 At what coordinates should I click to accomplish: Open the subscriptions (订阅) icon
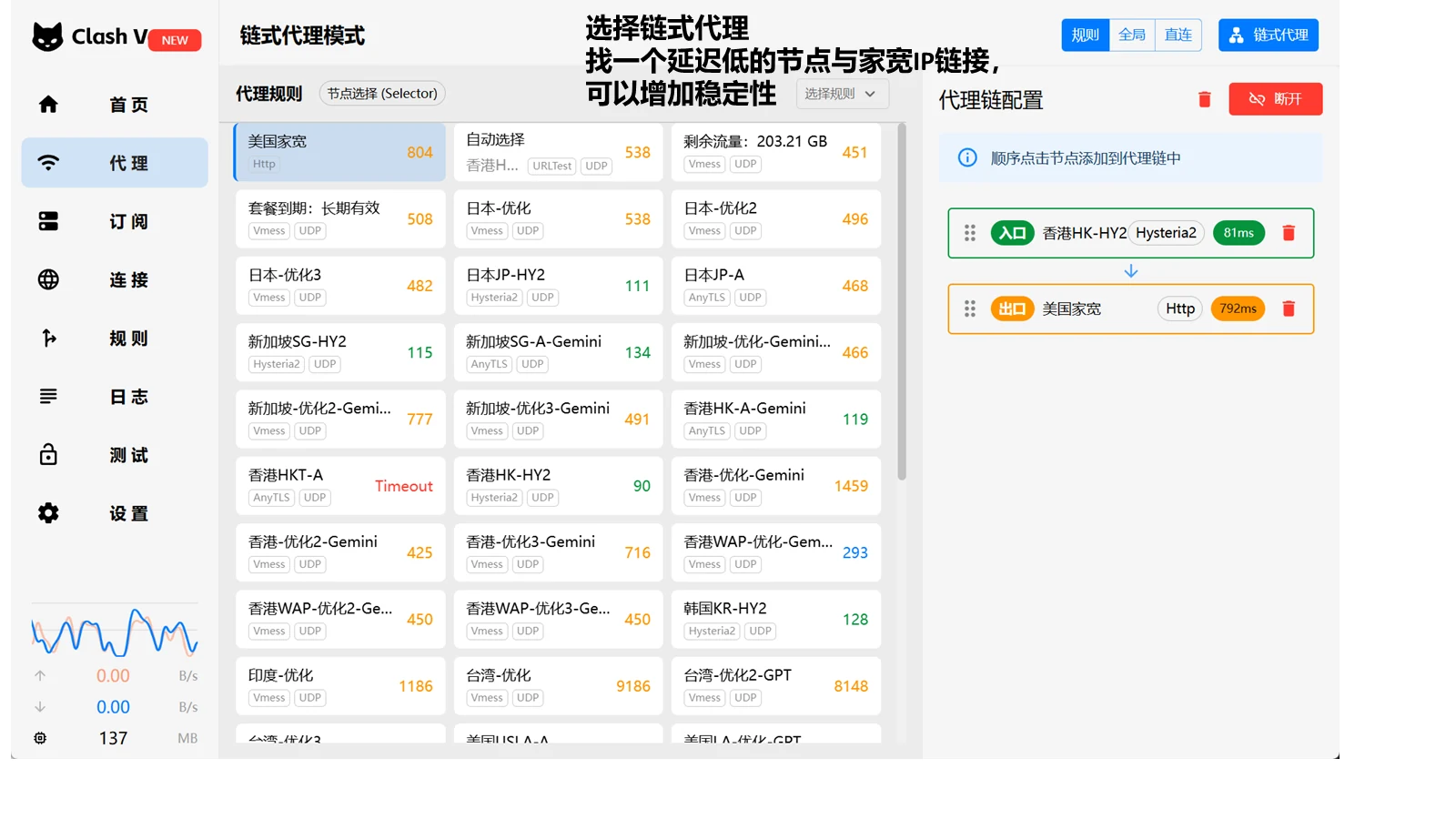[x=48, y=221]
